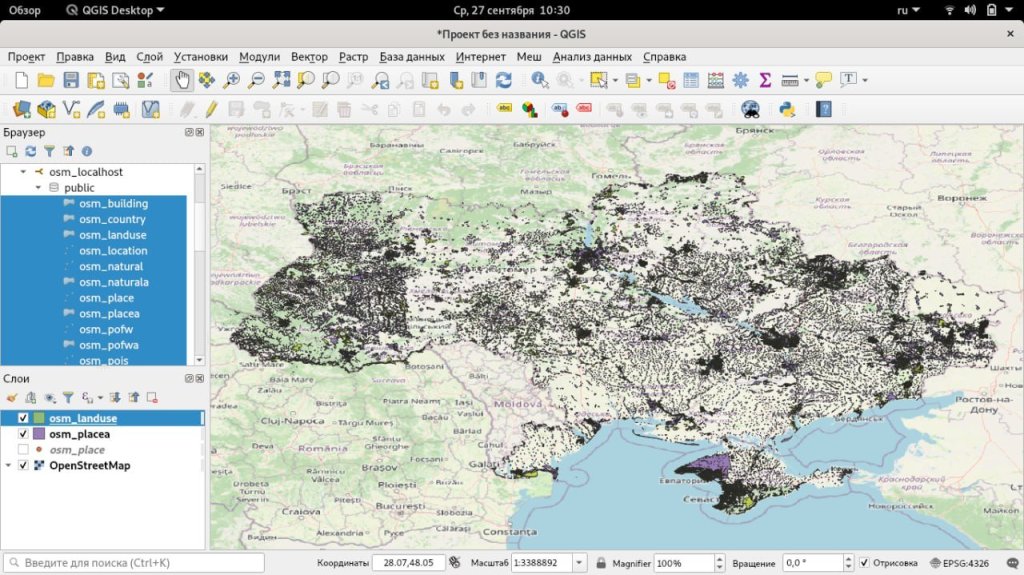Open the Processing Toolbox gear icon

pyautogui.click(x=740, y=80)
